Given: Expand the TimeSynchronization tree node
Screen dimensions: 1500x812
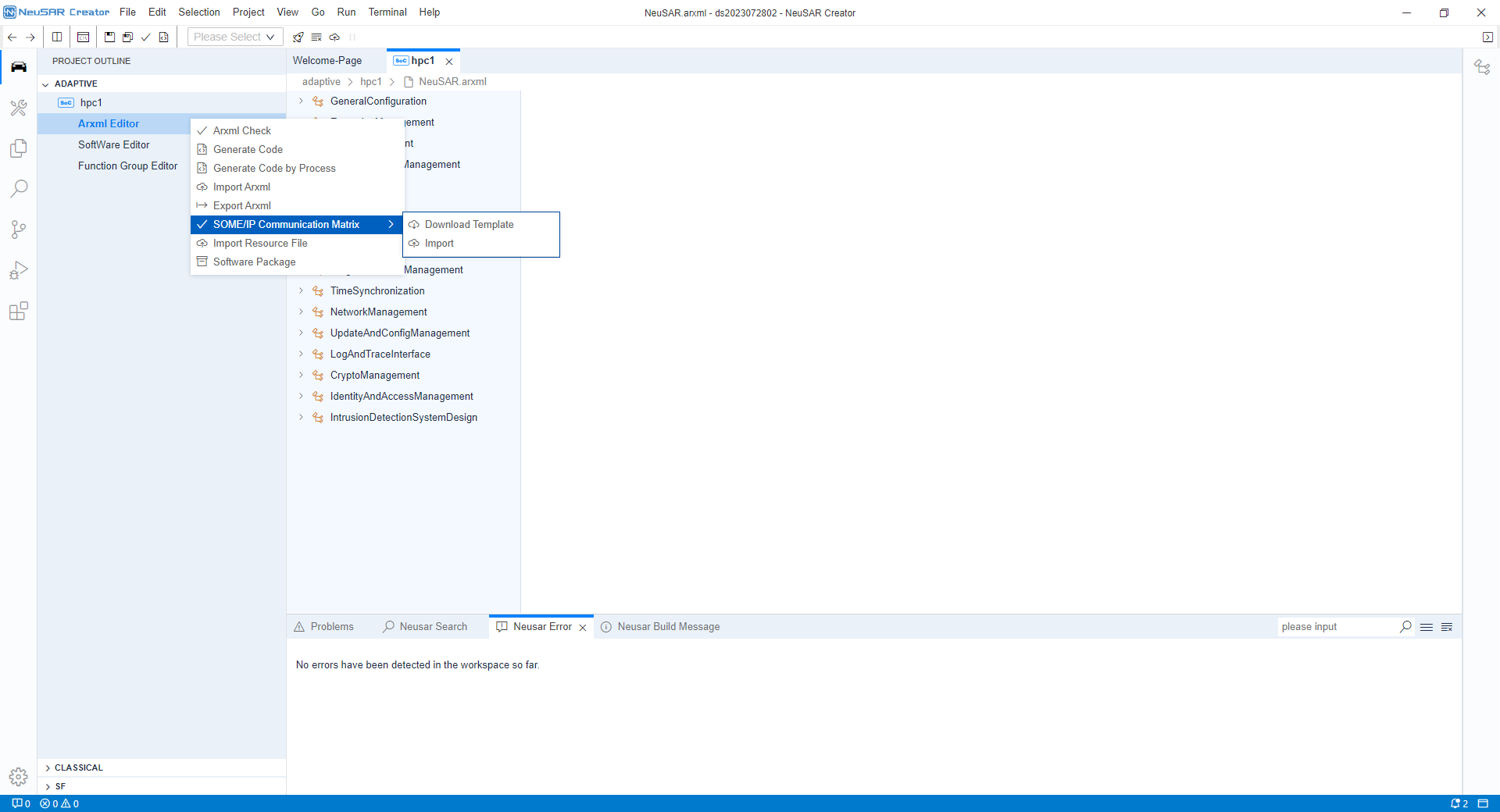Looking at the screenshot, I should point(301,290).
